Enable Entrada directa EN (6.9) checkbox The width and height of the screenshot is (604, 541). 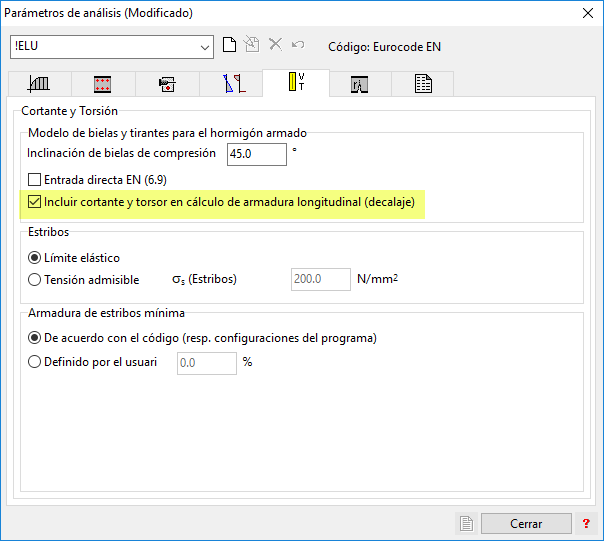point(35,180)
